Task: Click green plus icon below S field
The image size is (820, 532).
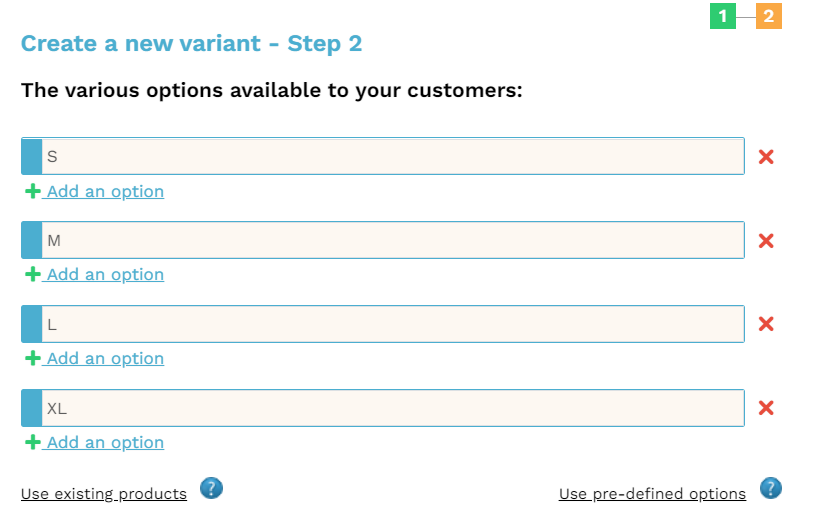Action: tap(33, 191)
